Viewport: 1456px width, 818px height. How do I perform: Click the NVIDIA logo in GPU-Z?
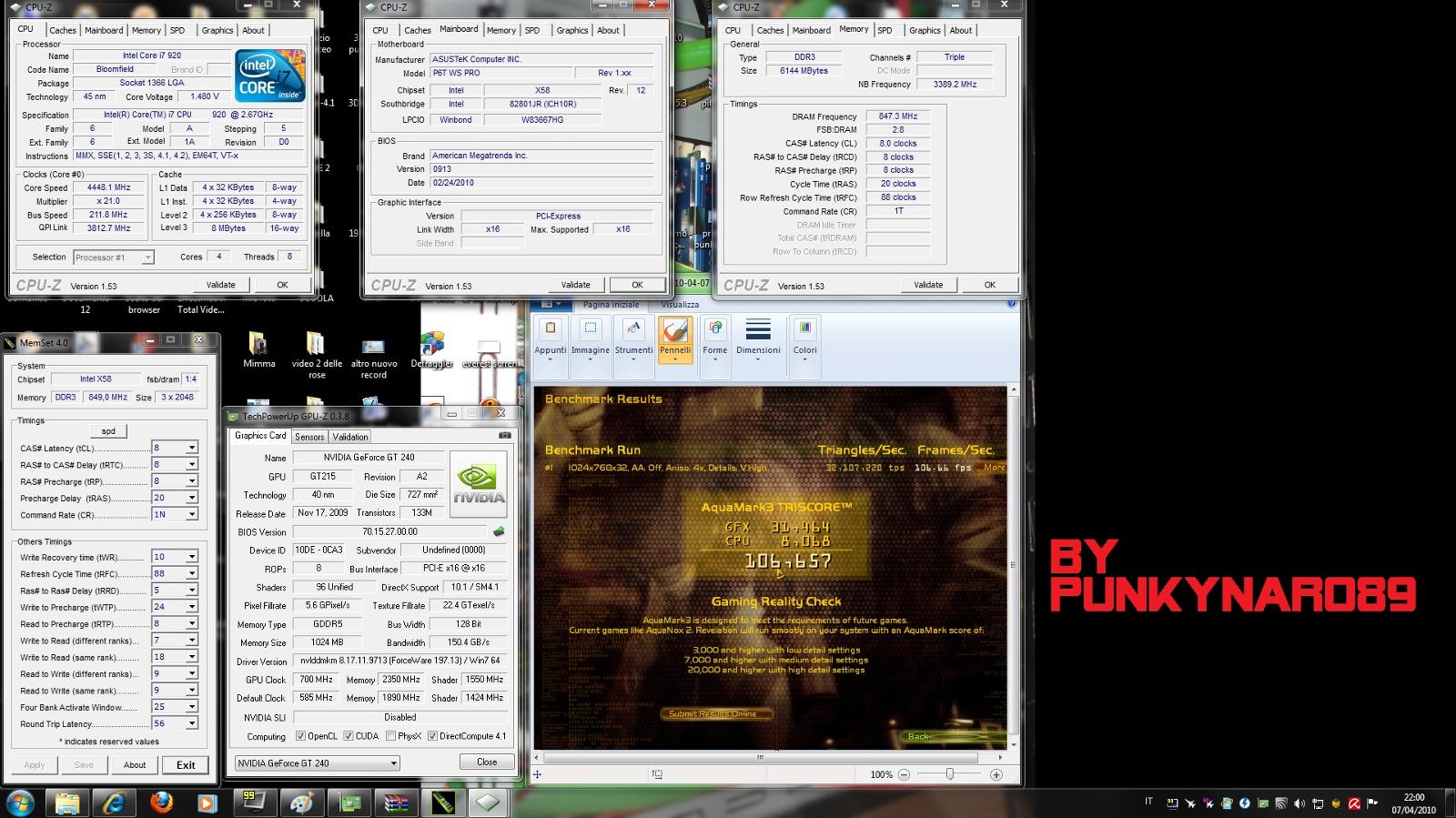[x=479, y=485]
